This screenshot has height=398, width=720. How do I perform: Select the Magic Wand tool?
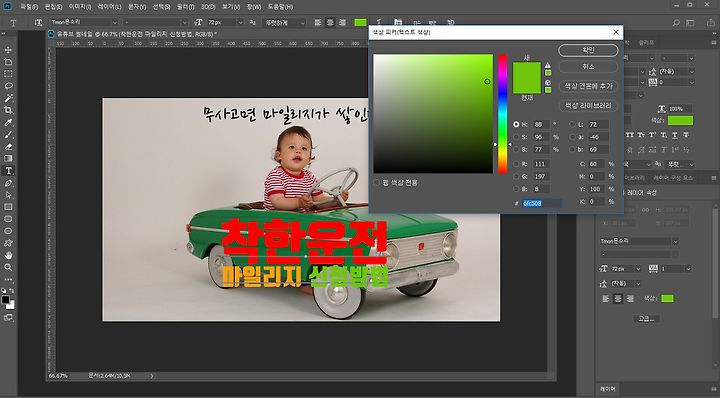8,98
